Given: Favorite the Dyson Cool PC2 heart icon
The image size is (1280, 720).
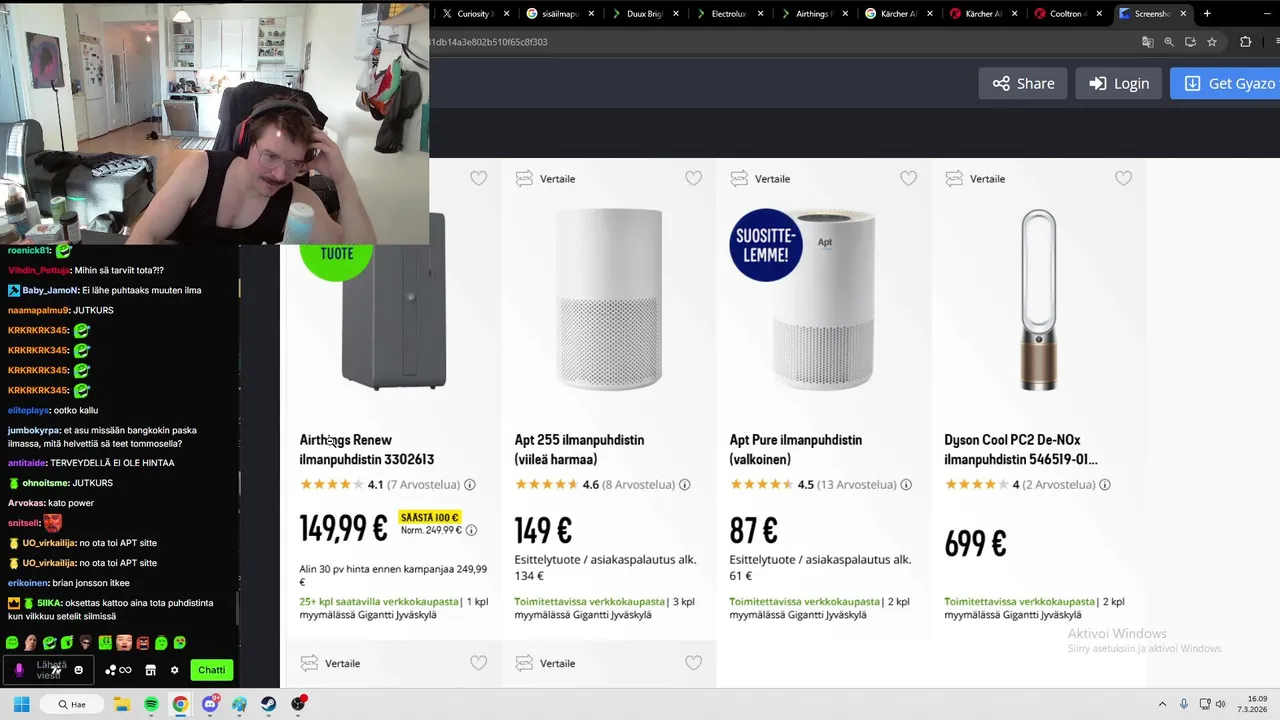Looking at the screenshot, I should [x=1124, y=178].
